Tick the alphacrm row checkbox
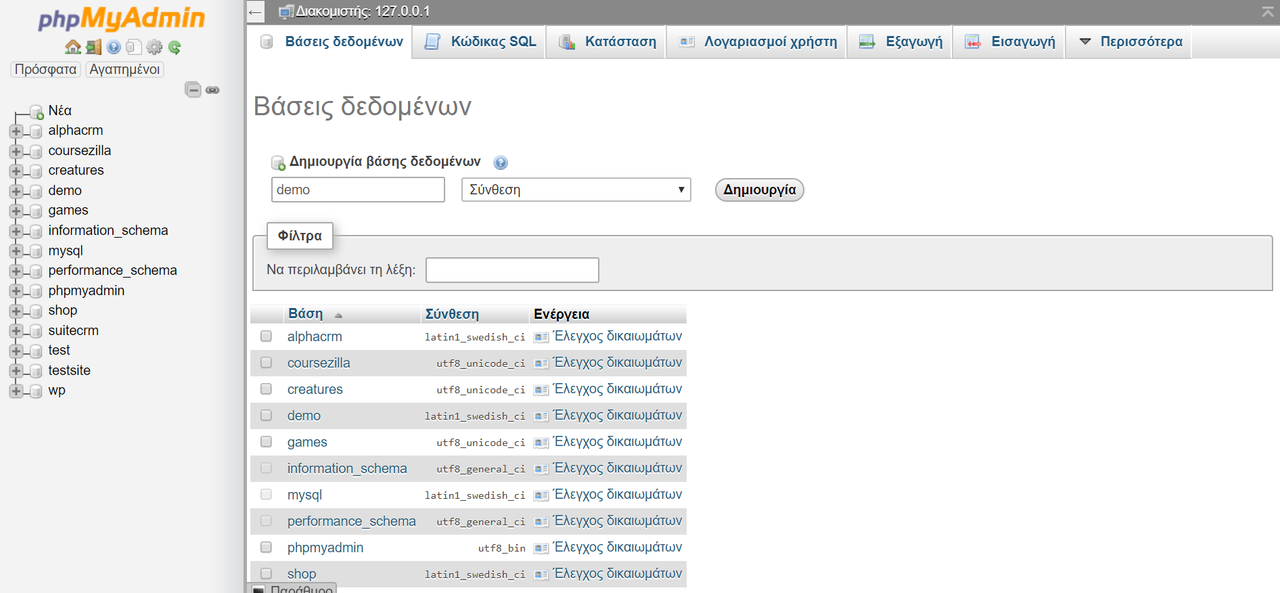Image resolution: width=1280 pixels, height=593 pixels. click(x=266, y=336)
